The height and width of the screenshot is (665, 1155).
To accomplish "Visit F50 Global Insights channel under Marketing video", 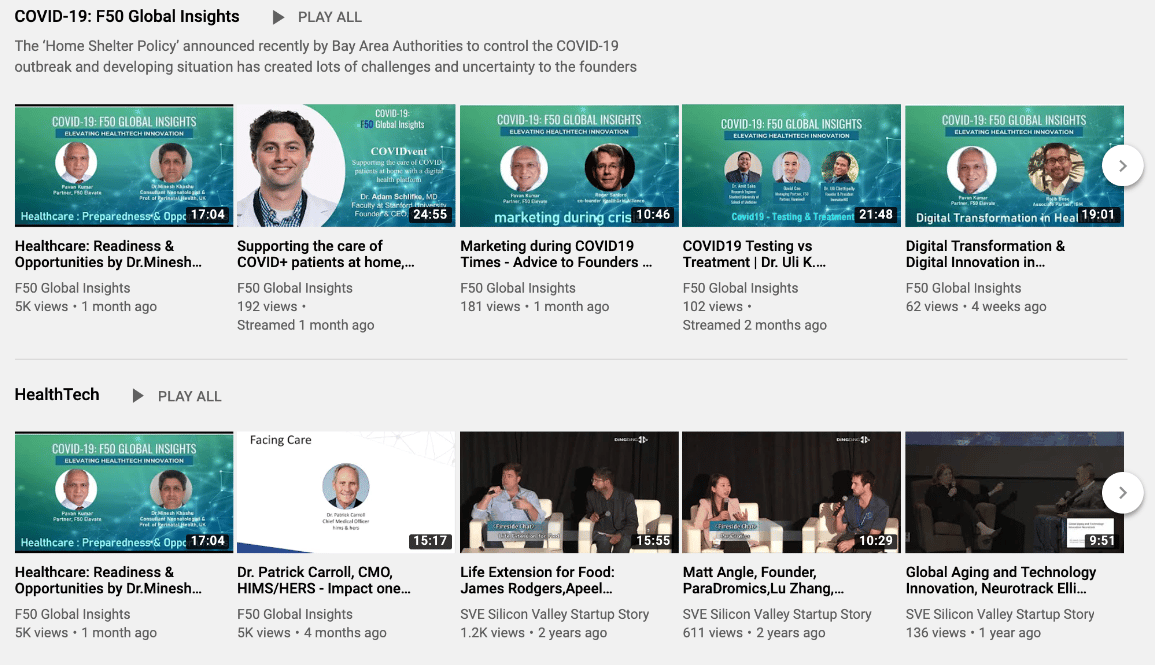I will 518,288.
